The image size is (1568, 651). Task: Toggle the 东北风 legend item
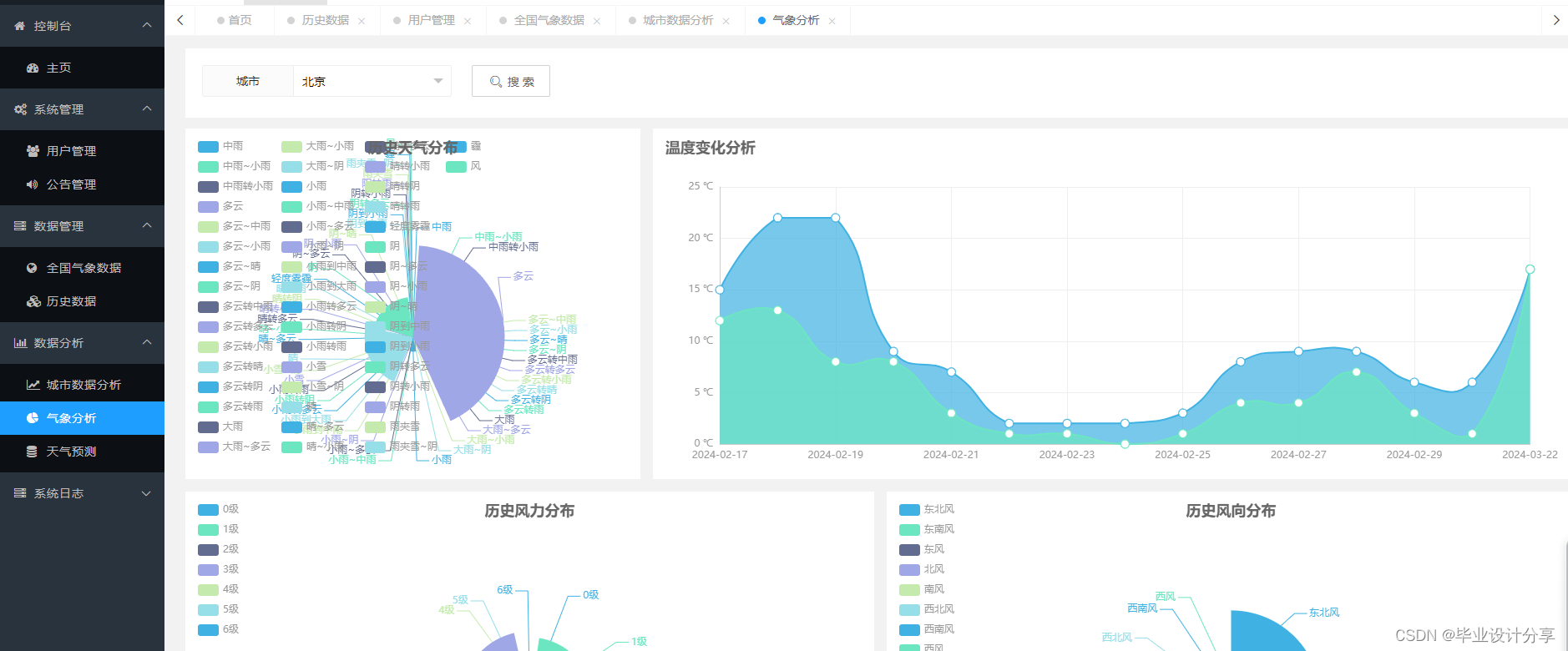tap(927, 509)
